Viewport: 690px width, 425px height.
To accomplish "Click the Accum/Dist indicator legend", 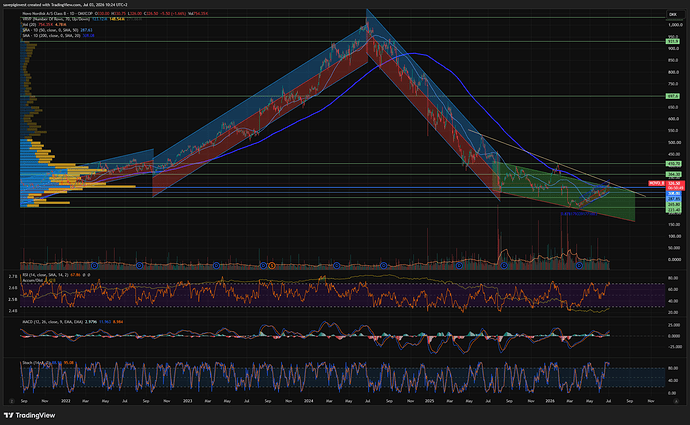I will 34,280.
